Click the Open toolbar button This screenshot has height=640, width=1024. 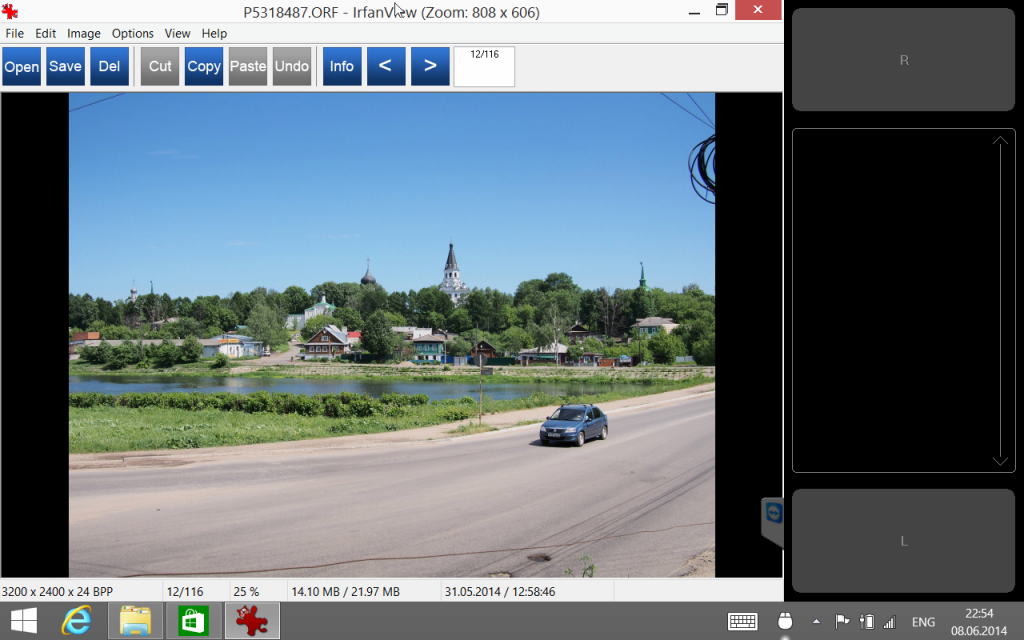[21, 66]
